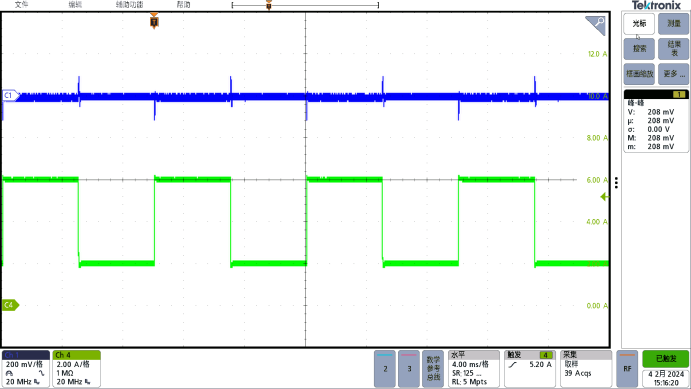Screen dimensions: 691x389
Task: Open the 帮助 menu
Action: pyautogui.click(x=184, y=4)
